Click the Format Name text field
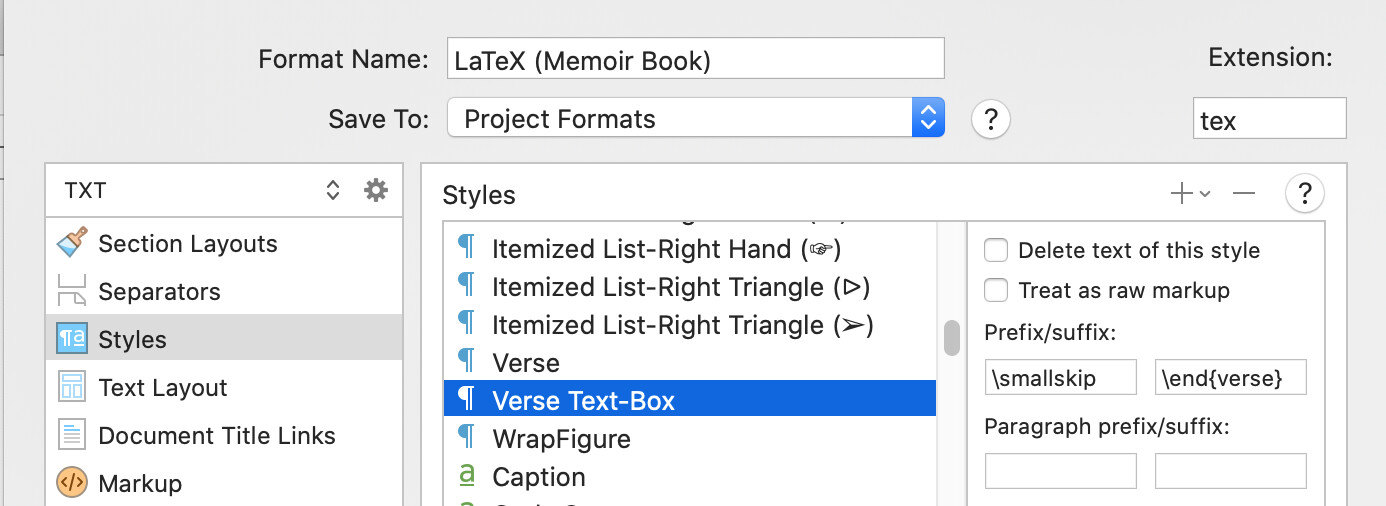1386x506 pixels. (696, 59)
